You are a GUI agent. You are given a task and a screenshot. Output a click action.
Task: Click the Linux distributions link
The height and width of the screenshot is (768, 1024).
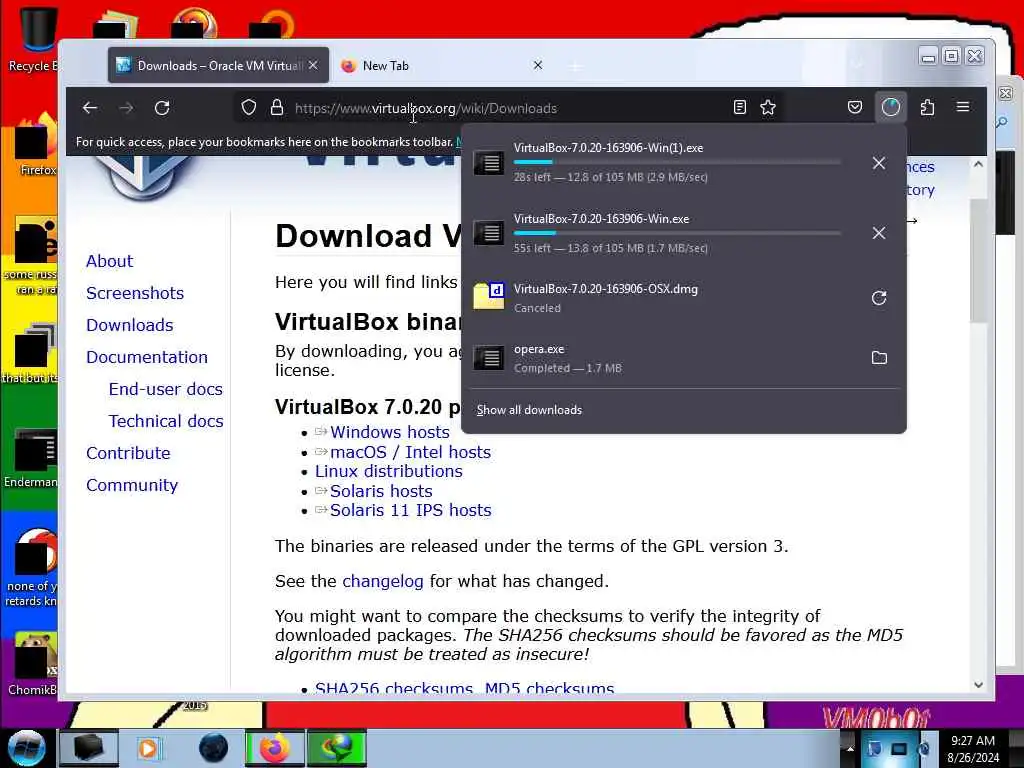(389, 472)
